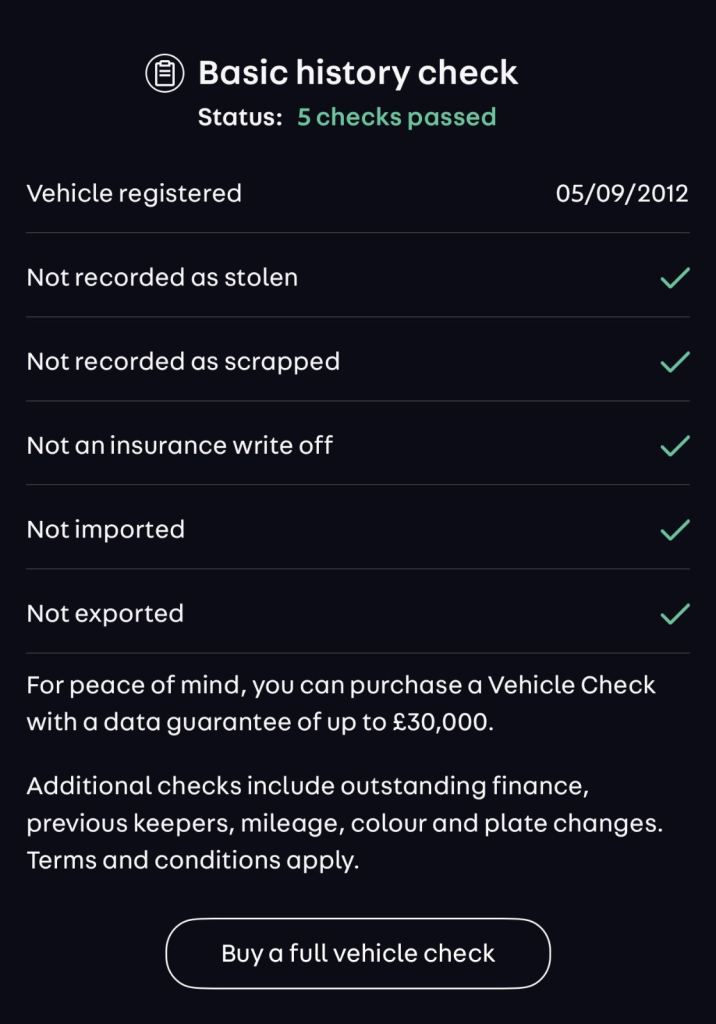716x1024 pixels.
Task: Click the data guarantee up to £30,000 paragraph
Action: pos(341,704)
